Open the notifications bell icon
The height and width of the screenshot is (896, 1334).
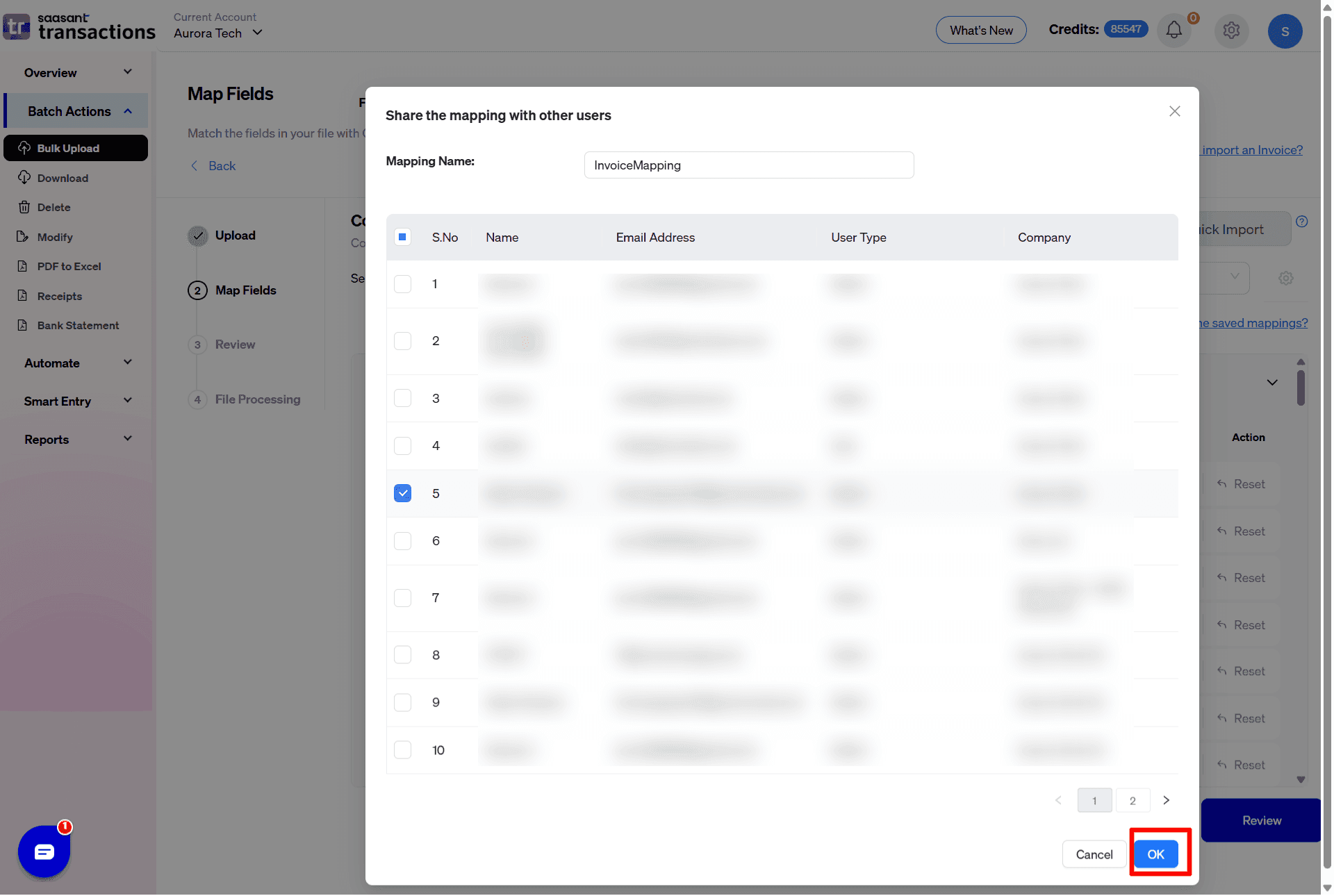[1174, 31]
